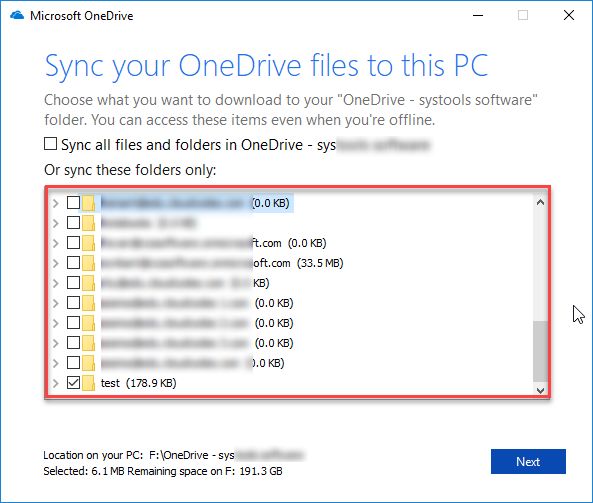Check the 33.5 MB folder checkbox
Image resolution: width=593 pixels, height=503 pixels.
click(x=73, y=262)
